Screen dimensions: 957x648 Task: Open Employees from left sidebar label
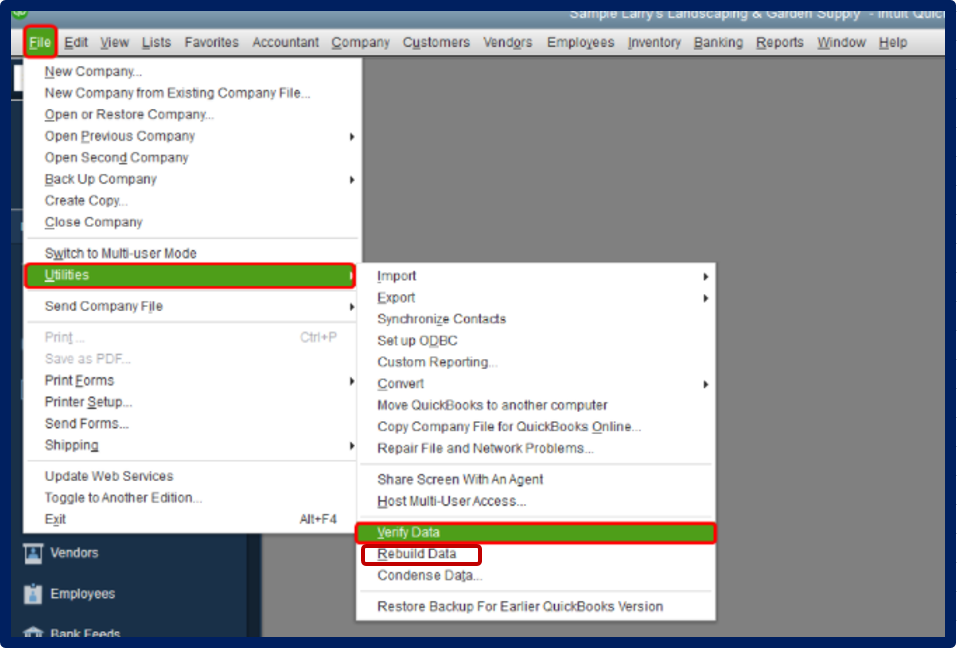tap(82, 594)
